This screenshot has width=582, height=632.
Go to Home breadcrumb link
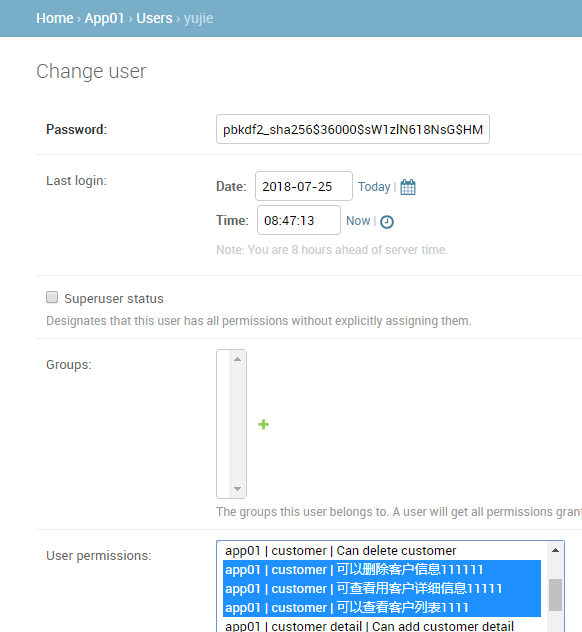[55, 18]
